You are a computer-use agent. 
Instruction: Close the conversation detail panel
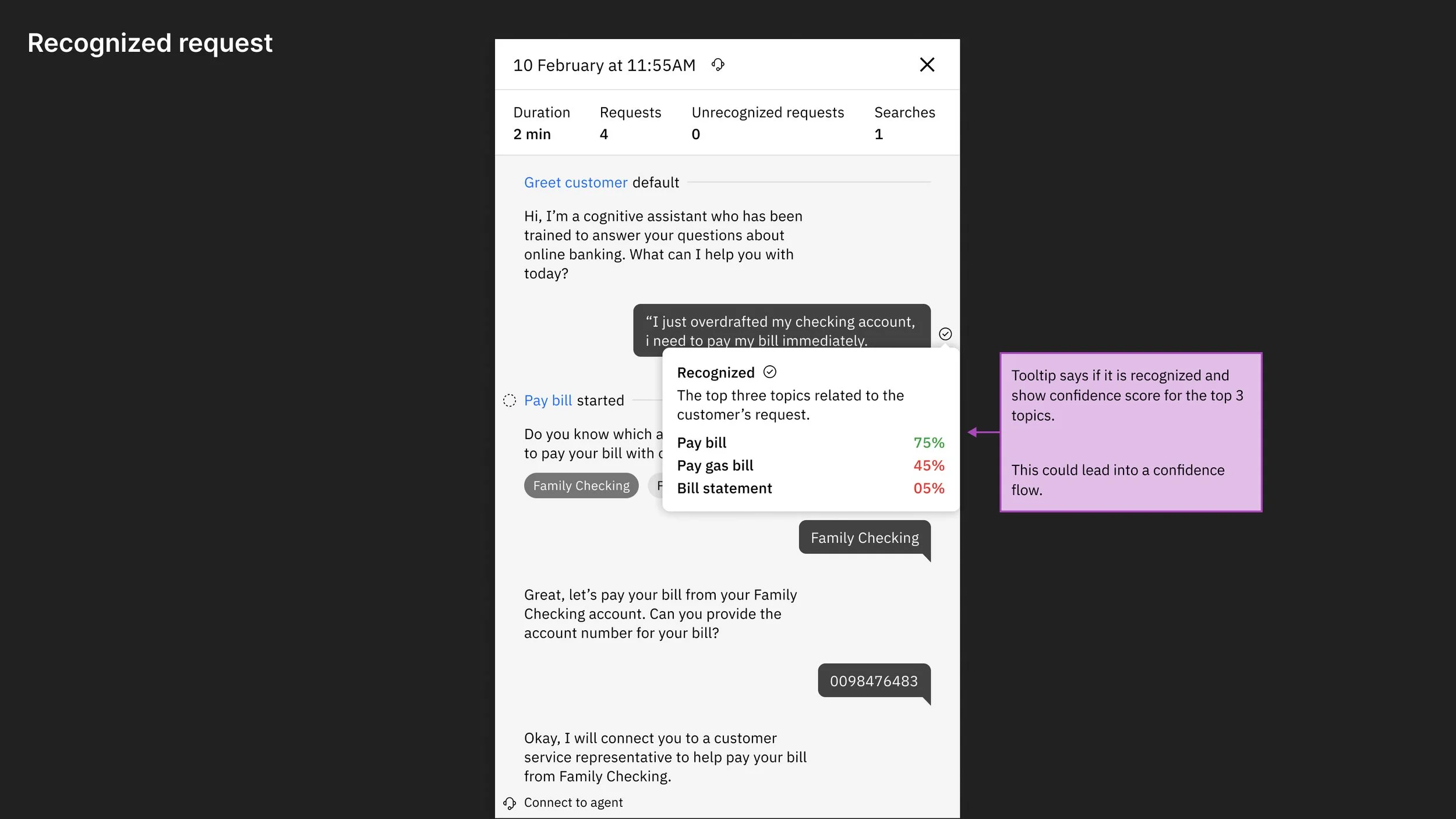[927, 65]
